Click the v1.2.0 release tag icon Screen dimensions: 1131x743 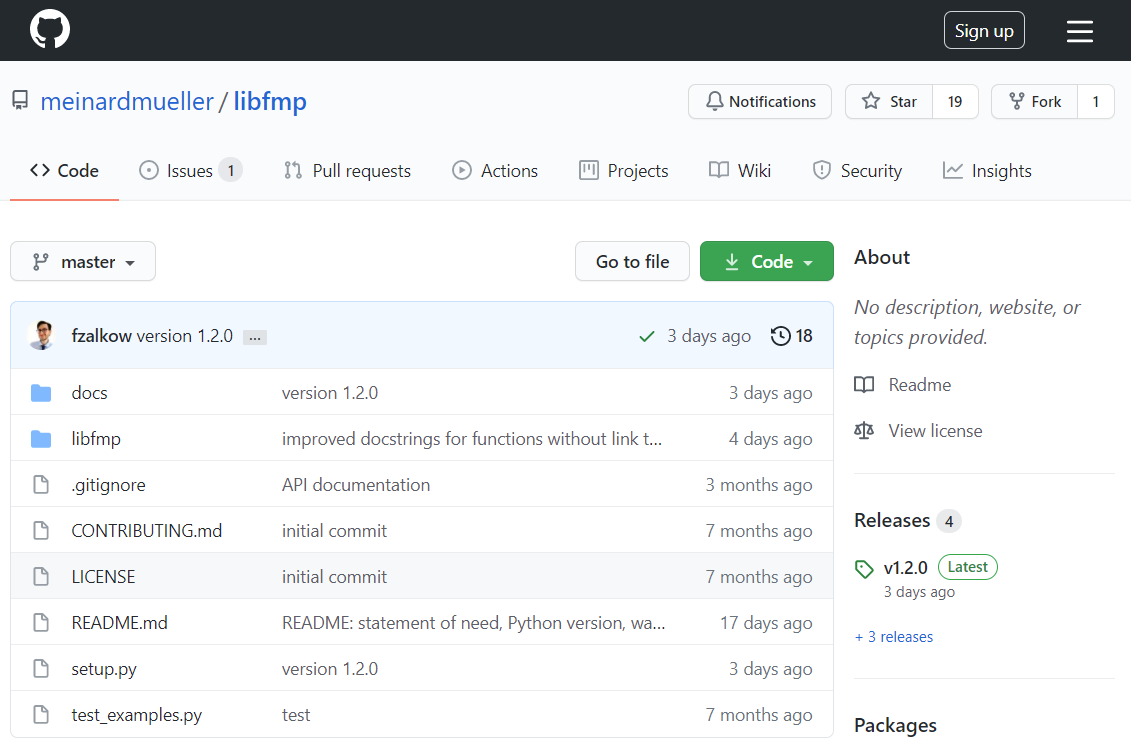(864, 569)
